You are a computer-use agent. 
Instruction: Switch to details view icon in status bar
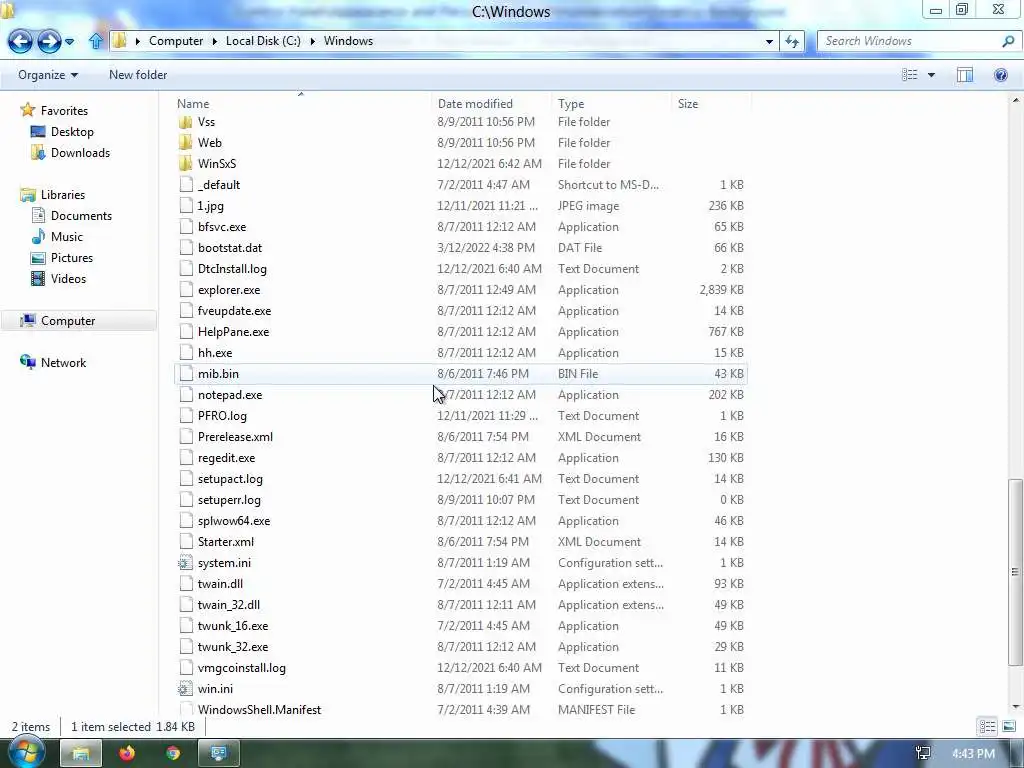click(987, 727)
